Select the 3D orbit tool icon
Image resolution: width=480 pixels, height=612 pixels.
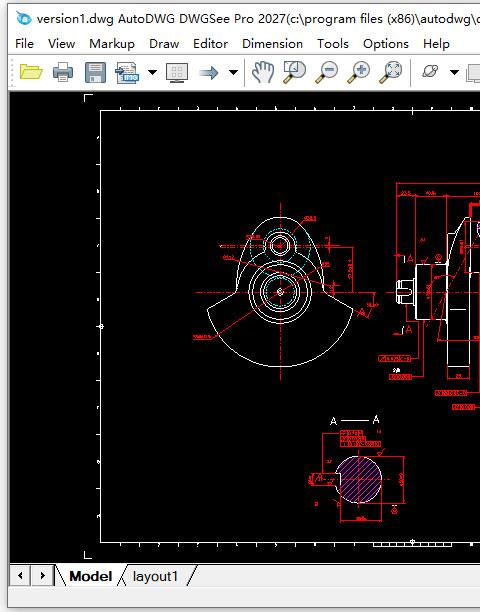coord(430,72)
